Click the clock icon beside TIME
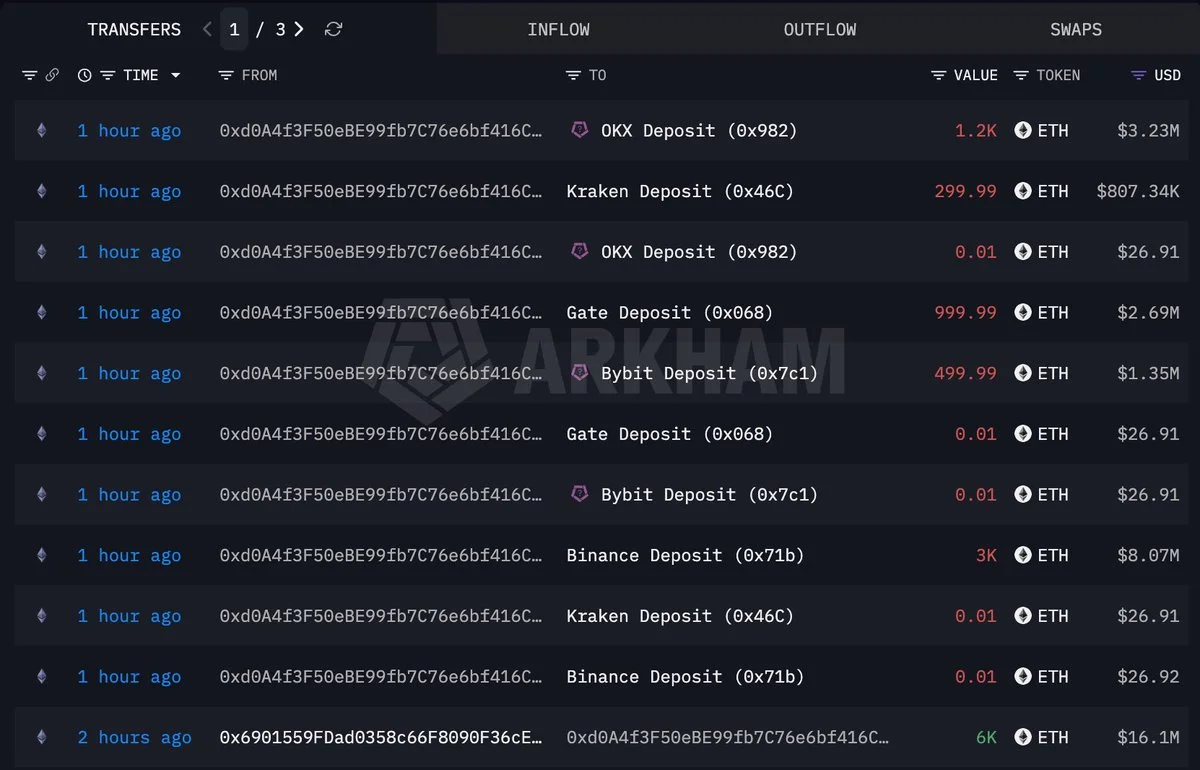1200x770 pixels. [x=85, y=75]
